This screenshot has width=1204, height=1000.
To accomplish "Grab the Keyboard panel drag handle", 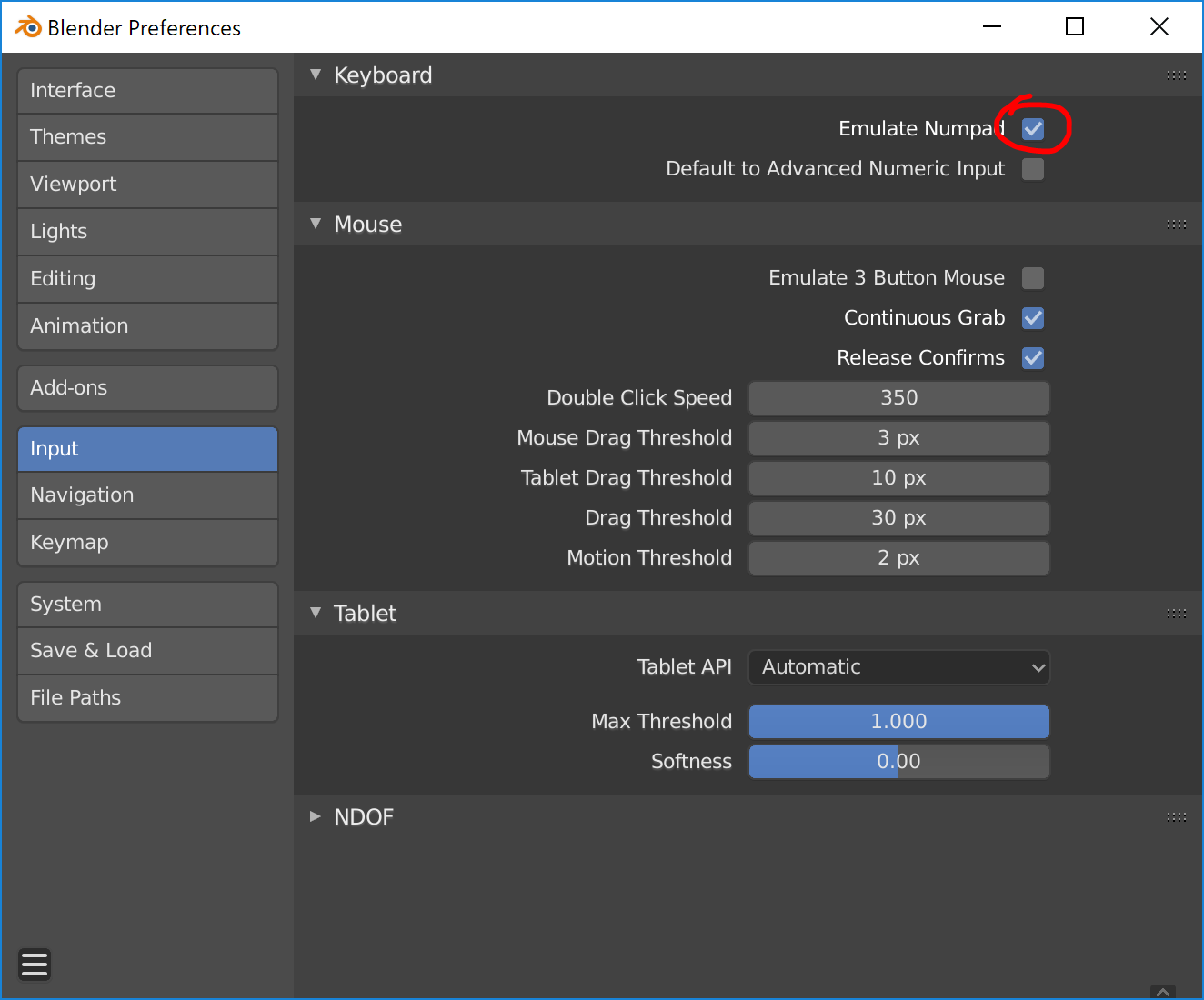I will 1176,75.
